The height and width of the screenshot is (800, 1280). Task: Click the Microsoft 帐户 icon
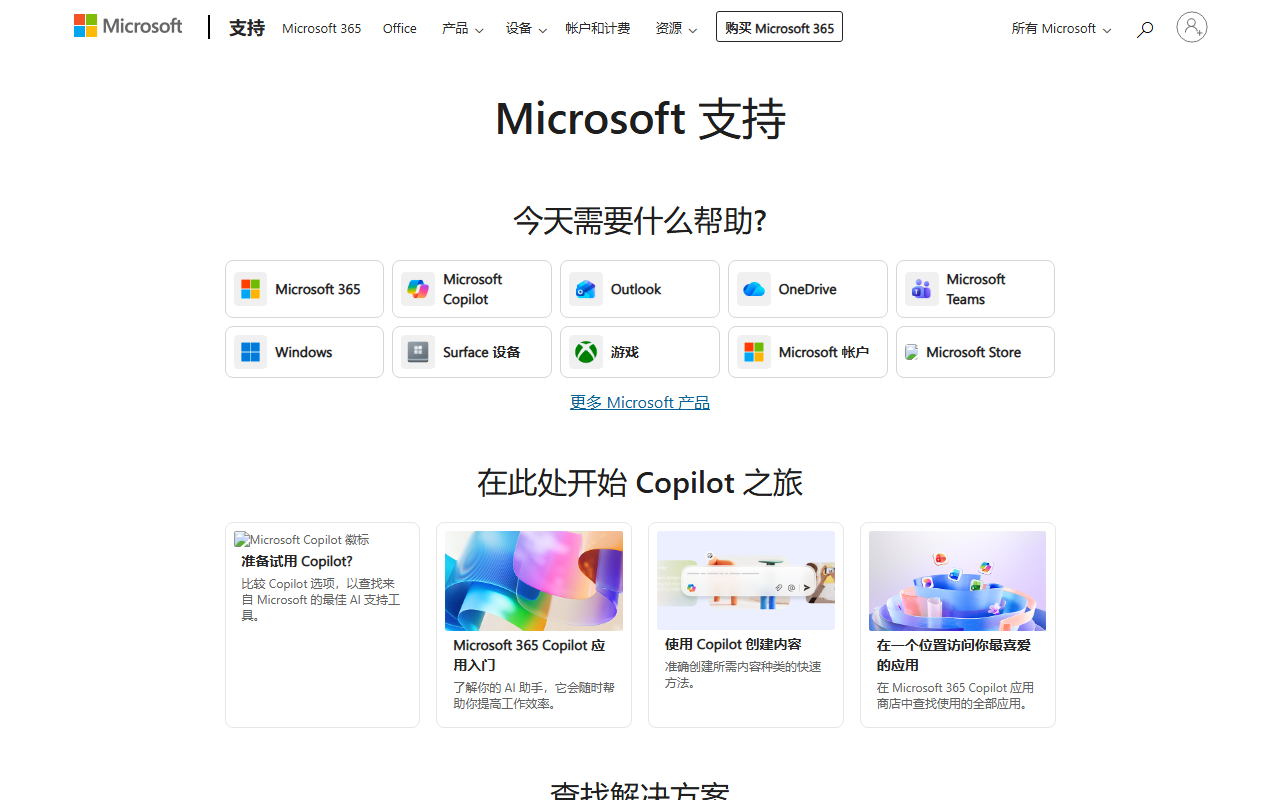tap(754, 352)
